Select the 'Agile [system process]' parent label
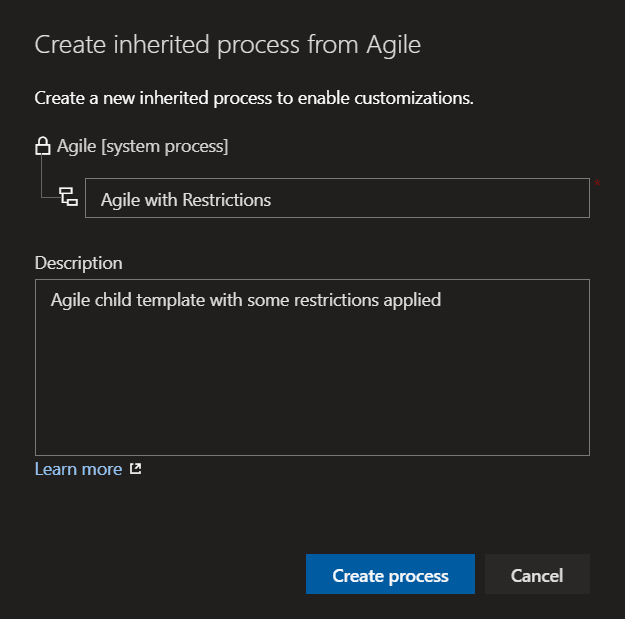This screenshot has height=619, width=625. pyautogui.click(x=142, y=147)
